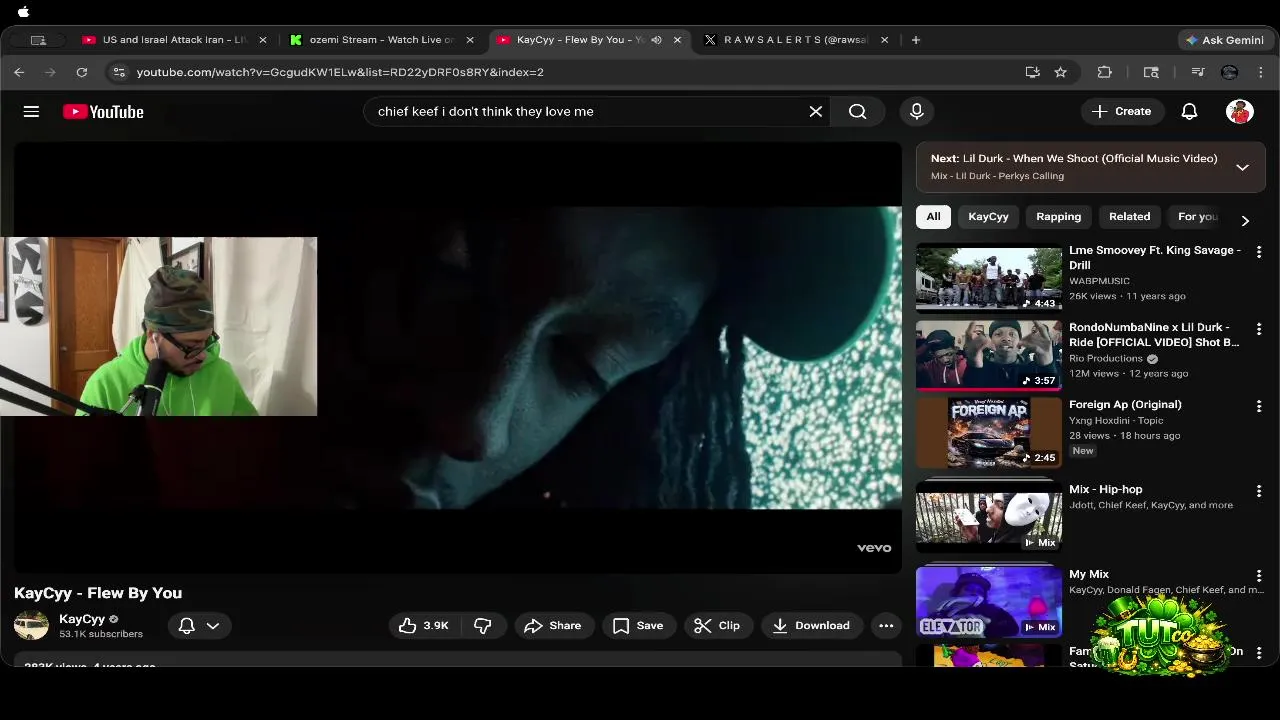Viewport: 1280px width, 720px height.
Task: Dislike the video with thumbs down
Action: click(483, 625)
